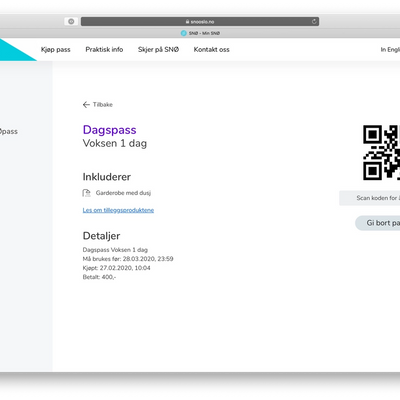Click the Dagspass heading
The image size is (400, 400).
110,130
